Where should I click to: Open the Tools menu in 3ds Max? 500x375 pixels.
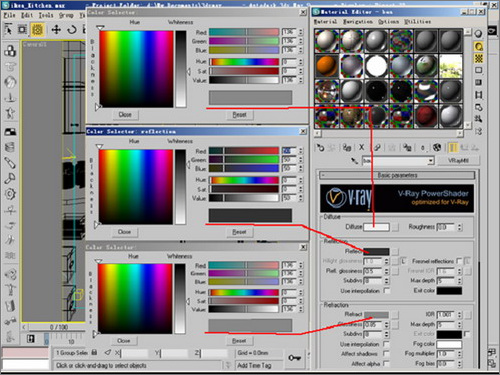[x=46, y=15]
